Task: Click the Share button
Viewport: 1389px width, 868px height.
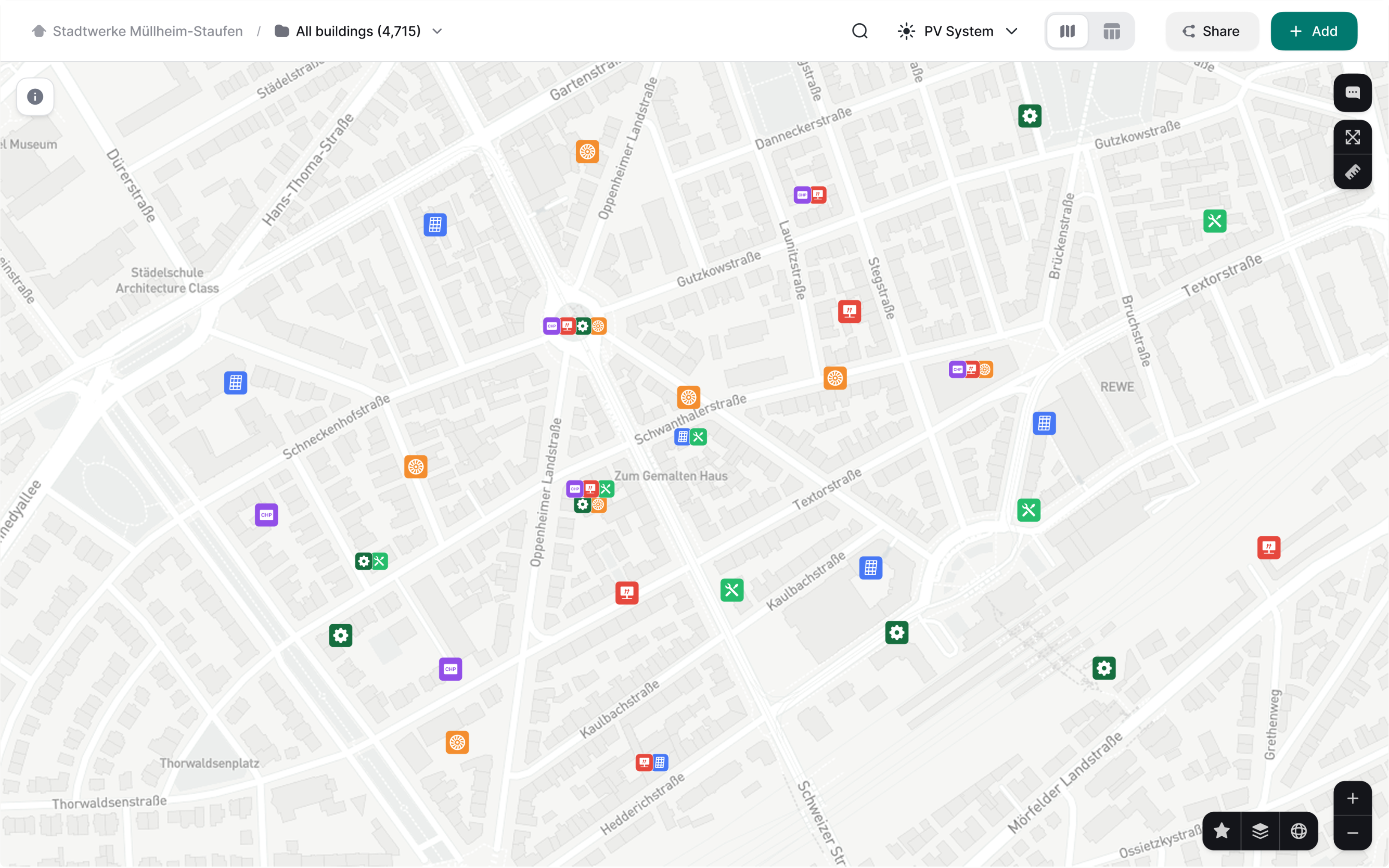Action: (x=1212, y=31)
